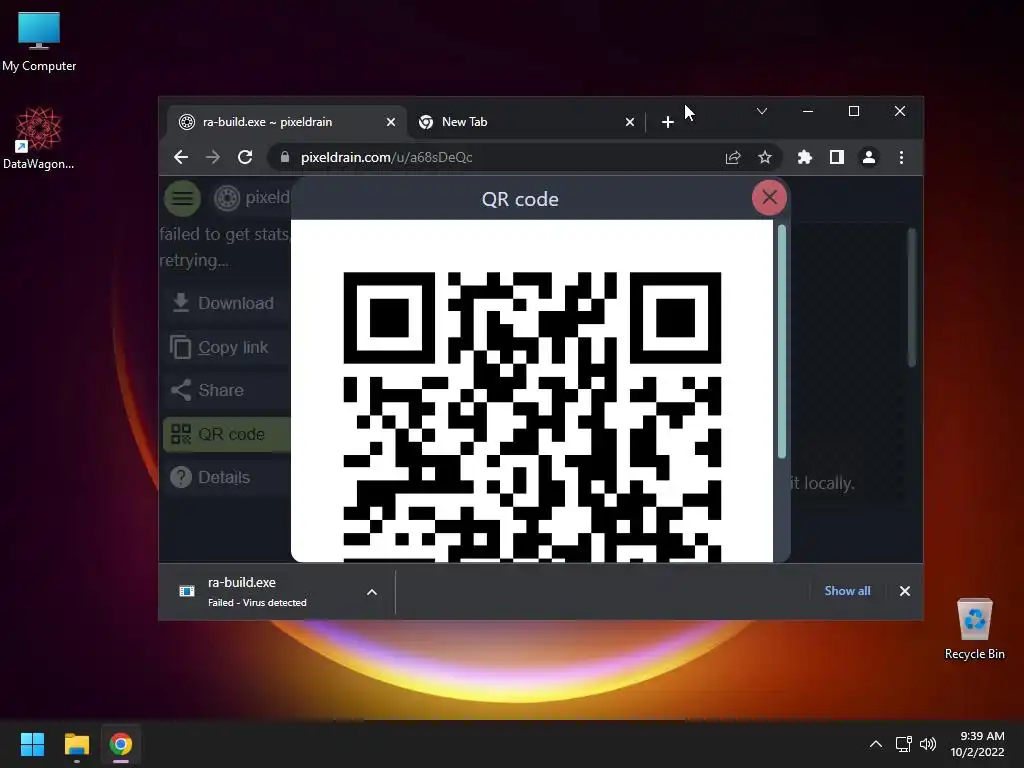Toggle pixeldrain hamburger menu
1024x768 pixels.
[x=182, y=198]
